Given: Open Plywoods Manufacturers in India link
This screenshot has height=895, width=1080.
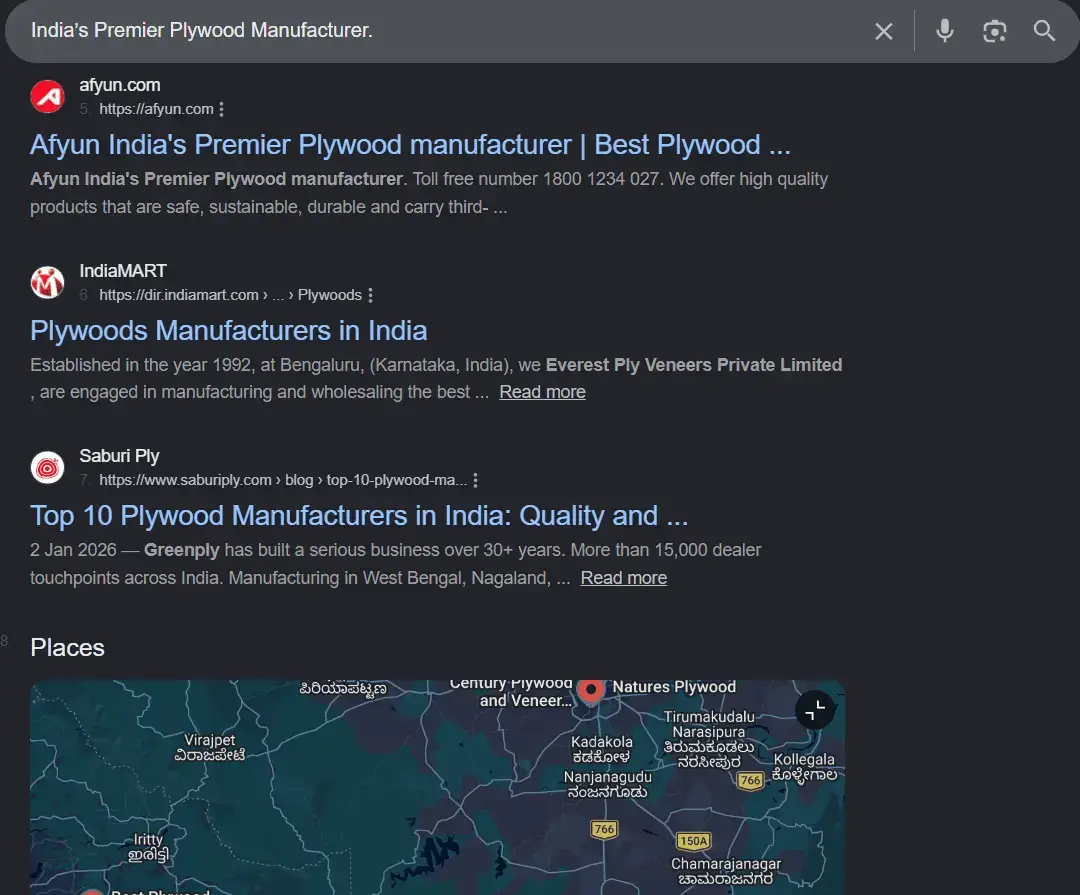Looking at the screenshot, I should tap(229, 331).
